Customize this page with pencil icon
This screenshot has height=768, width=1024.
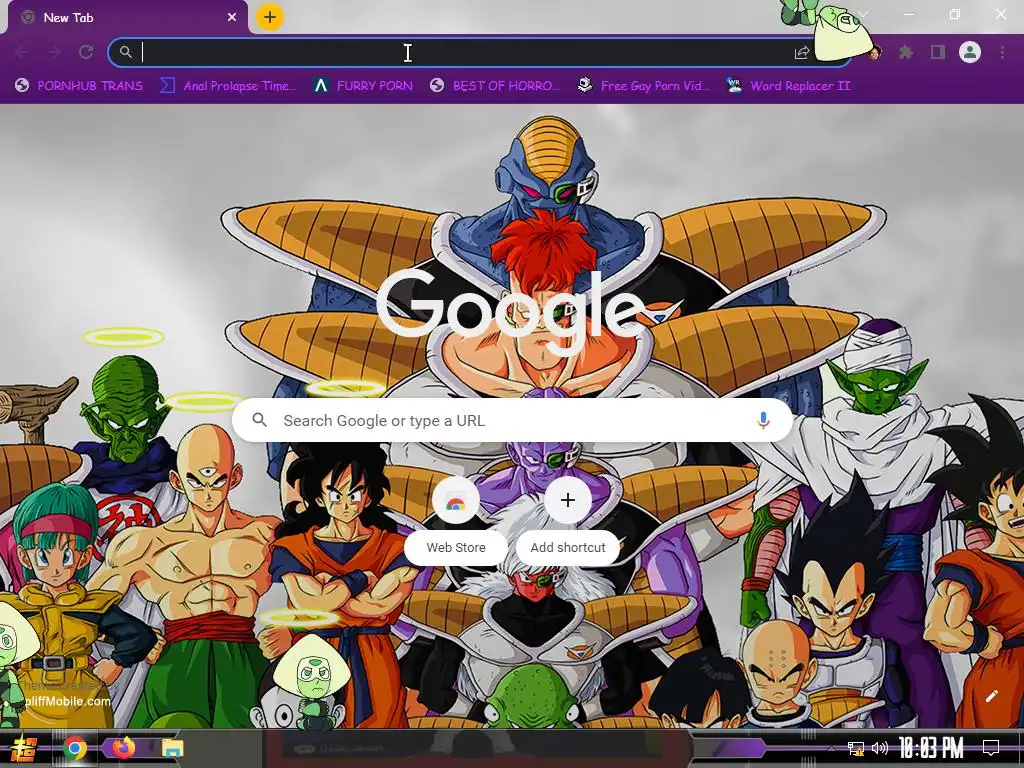(991, 696)
